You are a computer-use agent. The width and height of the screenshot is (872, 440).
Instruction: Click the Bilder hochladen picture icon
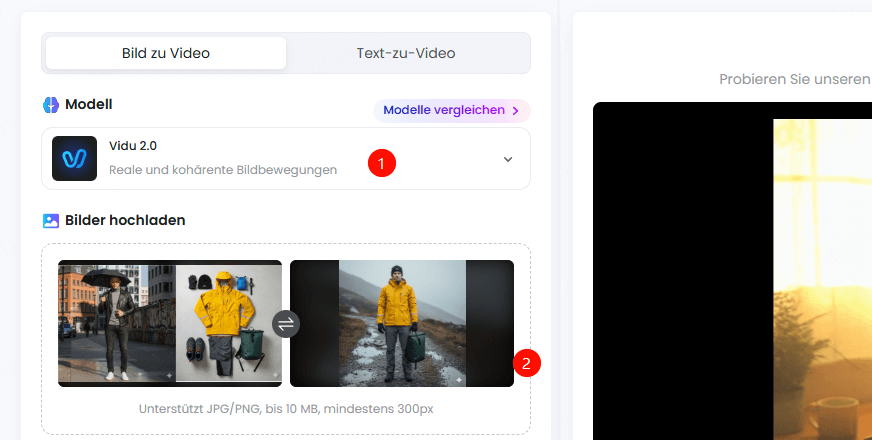(x=51, y=221)
